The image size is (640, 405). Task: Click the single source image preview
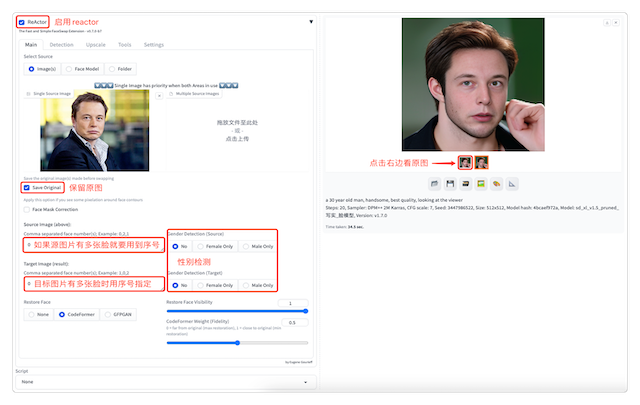pyautogui.click(x=95, y=131)
